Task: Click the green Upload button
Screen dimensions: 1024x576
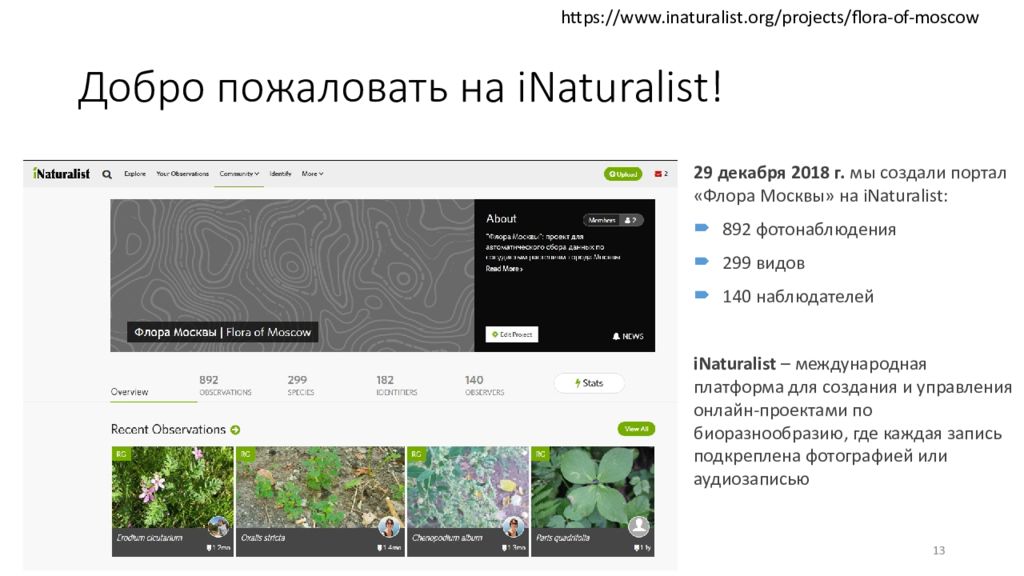Action: [x=623, y=174]
